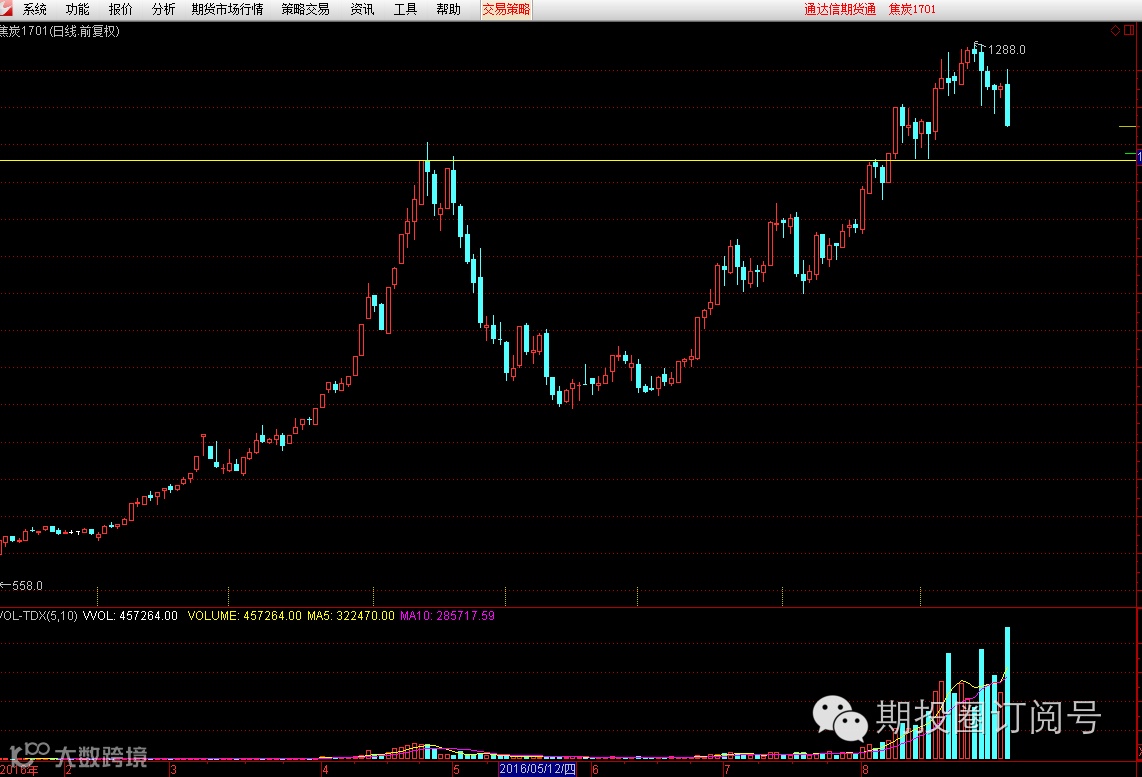Click the 通达信期货通 title text
The image size is (1142, 777).
pos(840,9)
